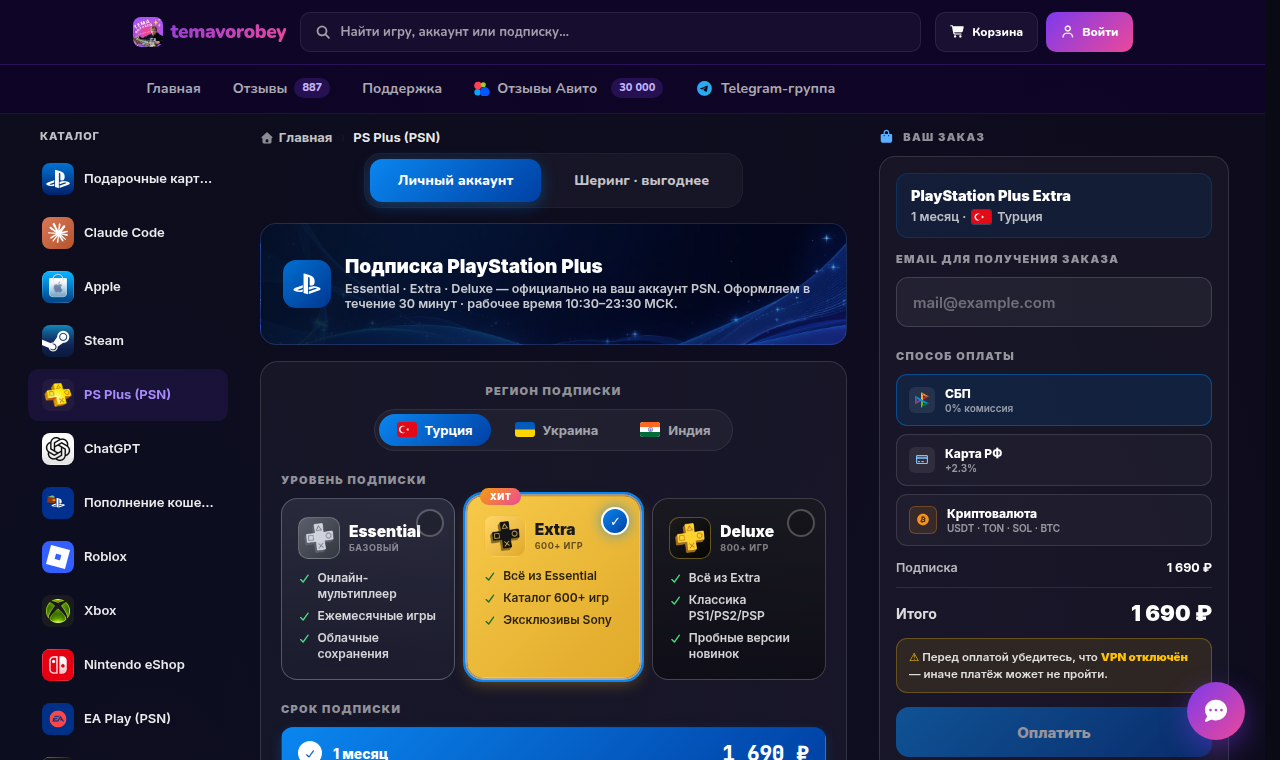Open the Корзина cart button
1280x760 pixels.
click(x=986, y=32)
